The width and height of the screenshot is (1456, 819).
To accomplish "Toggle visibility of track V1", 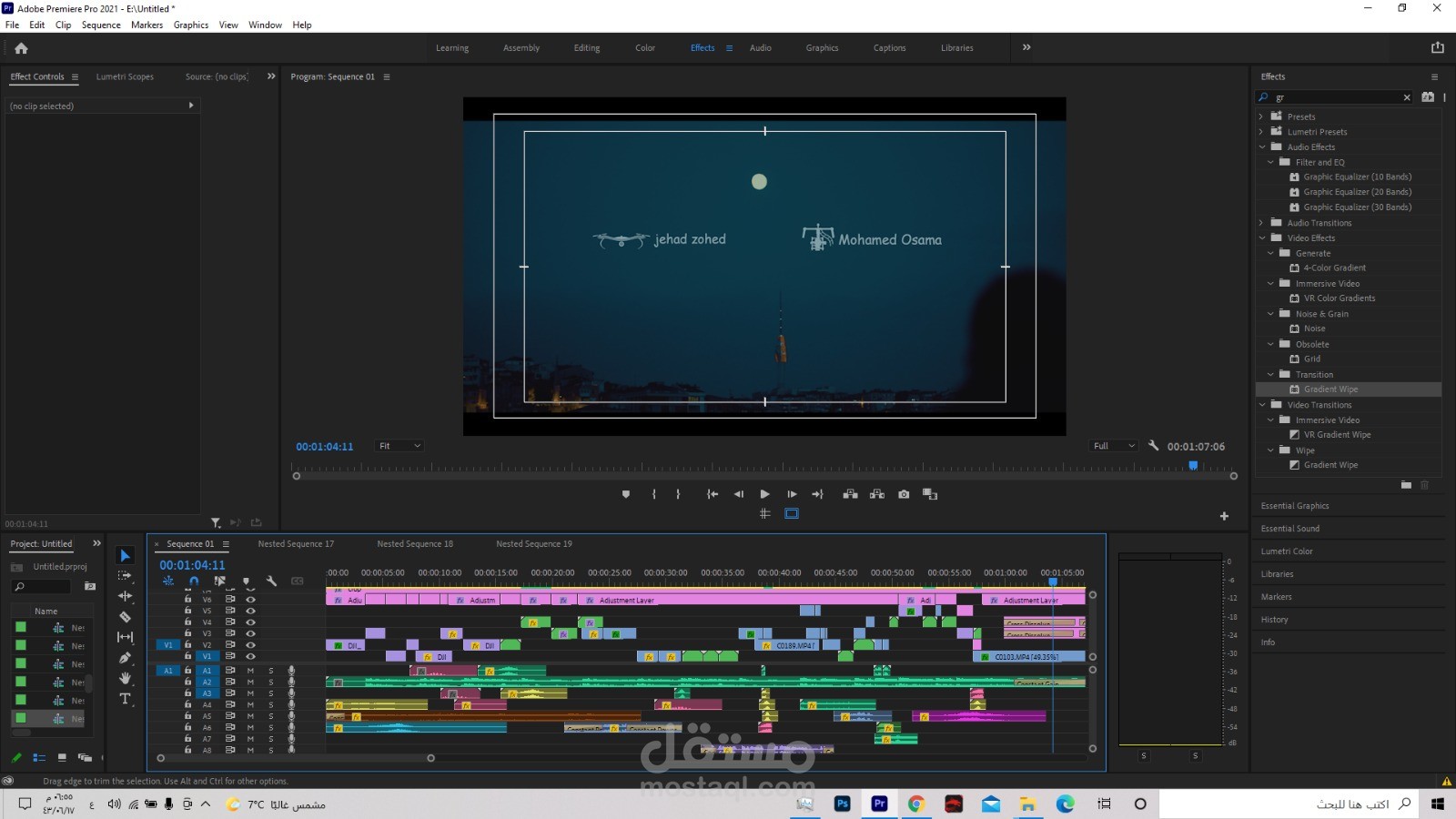I will 250,656.
